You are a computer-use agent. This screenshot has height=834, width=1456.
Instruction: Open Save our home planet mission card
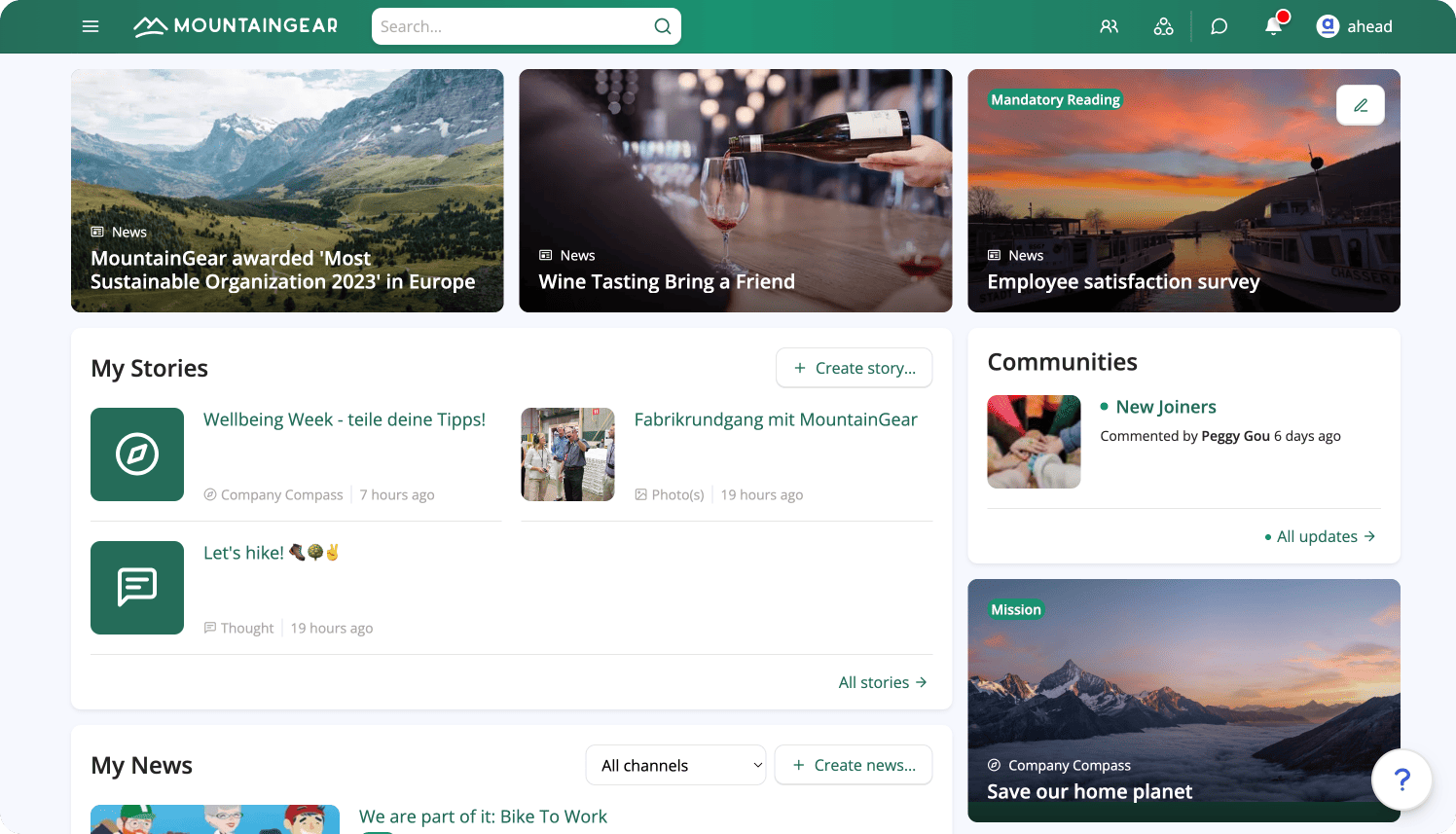pyautogui.click(x=1183, y=701)
